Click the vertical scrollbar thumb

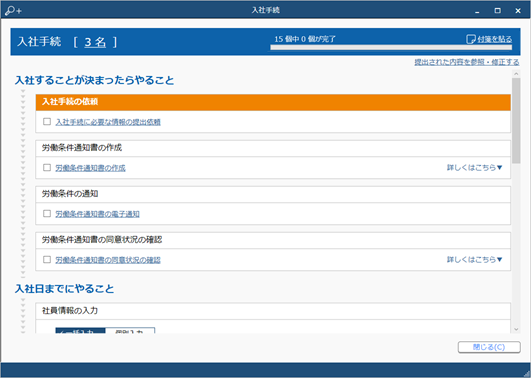point(516,121)
